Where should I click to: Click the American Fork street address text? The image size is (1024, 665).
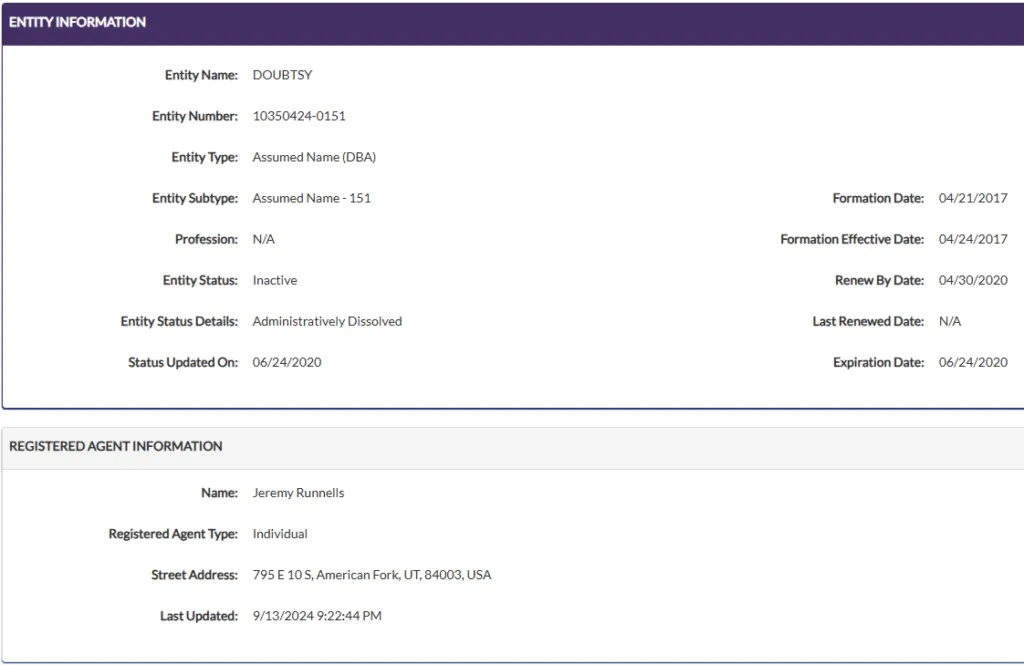point(371,575)
